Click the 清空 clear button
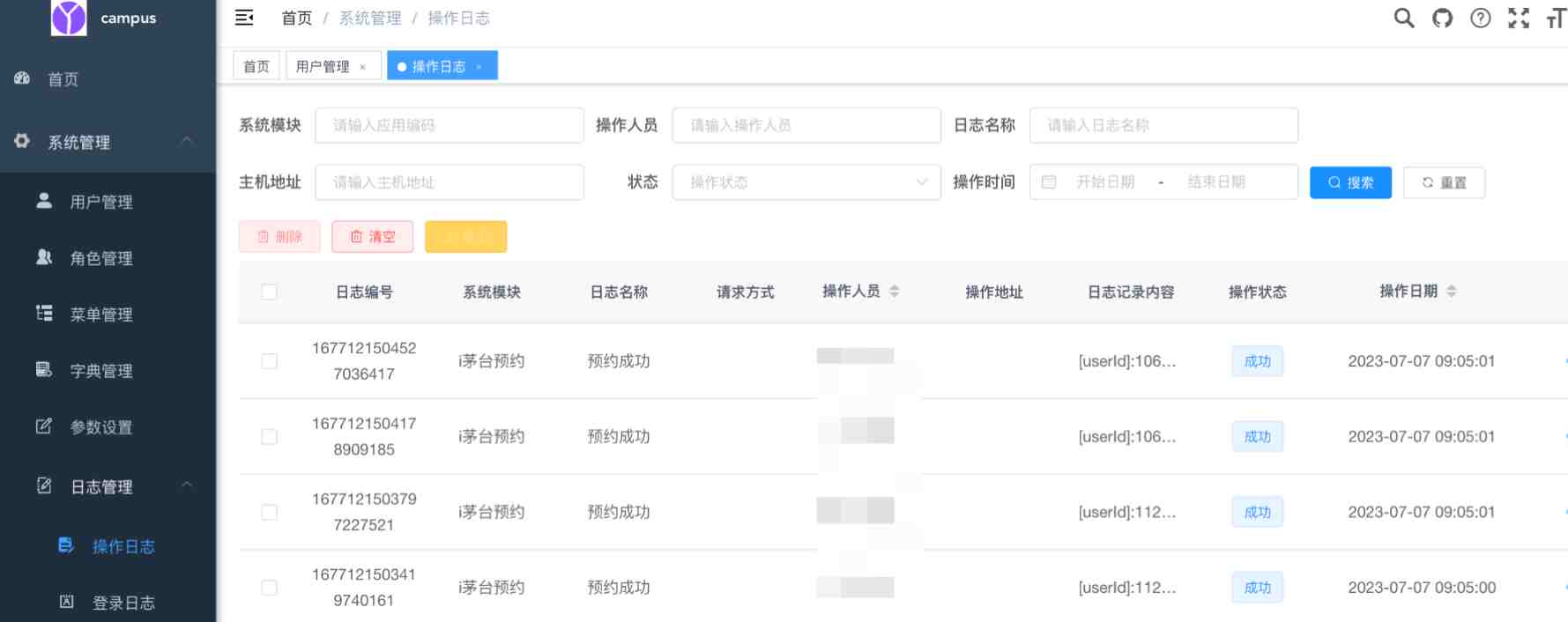The height and width of the screenshot is (622, 1568). click(372, 237)
